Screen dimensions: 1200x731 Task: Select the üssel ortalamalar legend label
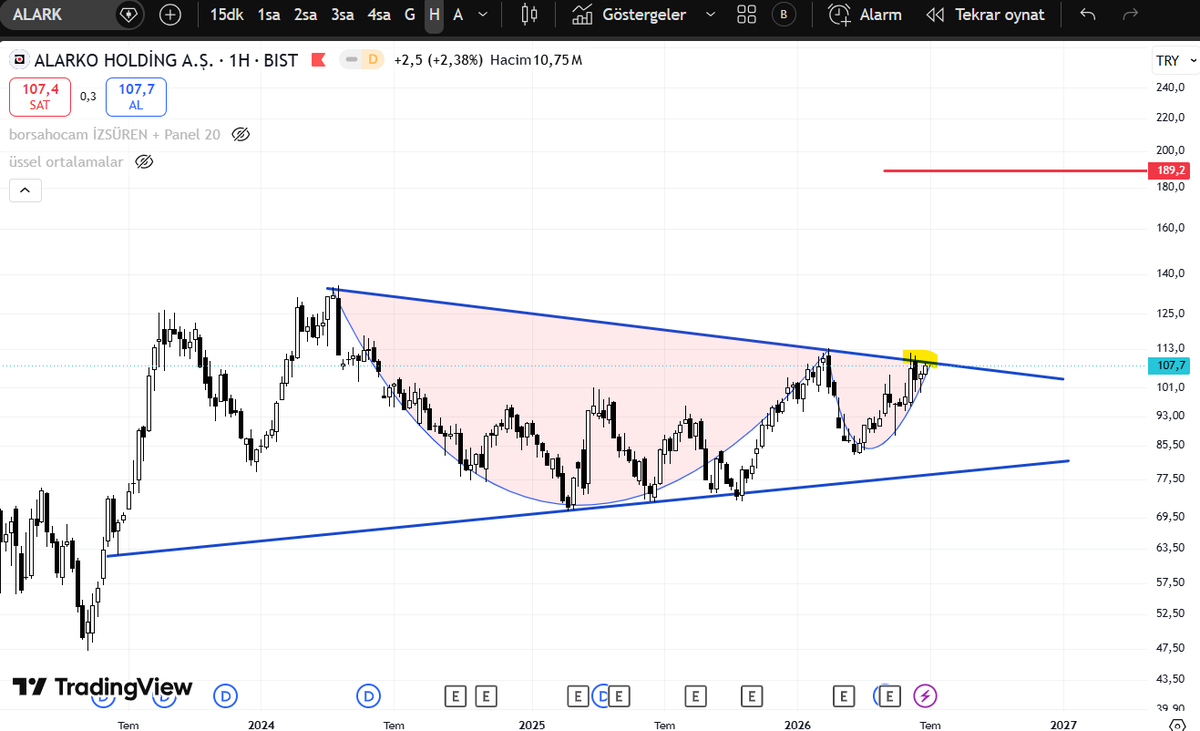point(66,161)
